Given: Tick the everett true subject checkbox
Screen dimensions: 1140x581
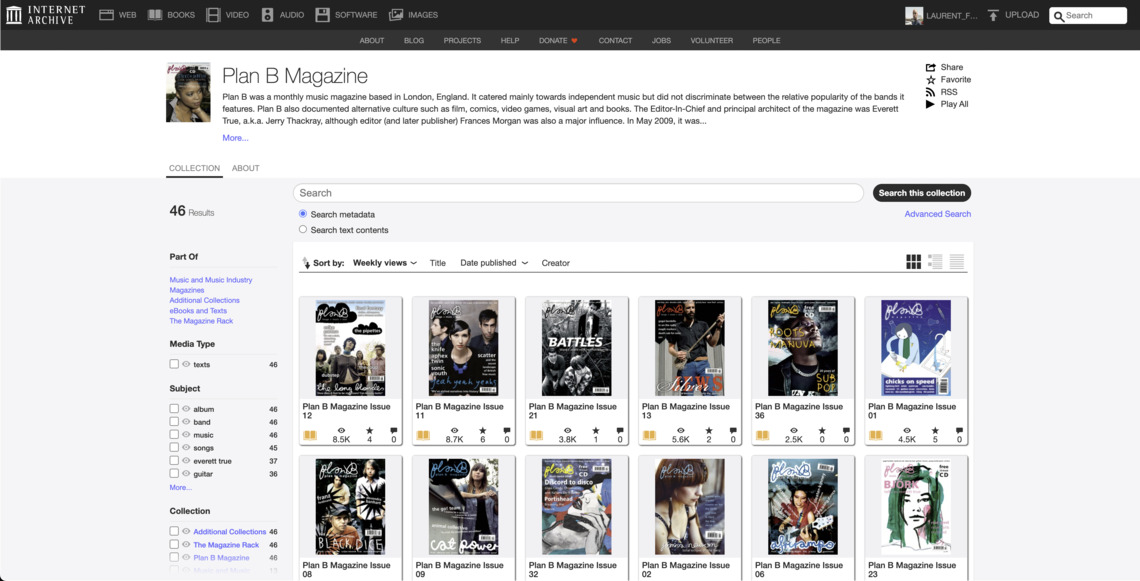Looking at the screenshot, I should pos(174,461).
